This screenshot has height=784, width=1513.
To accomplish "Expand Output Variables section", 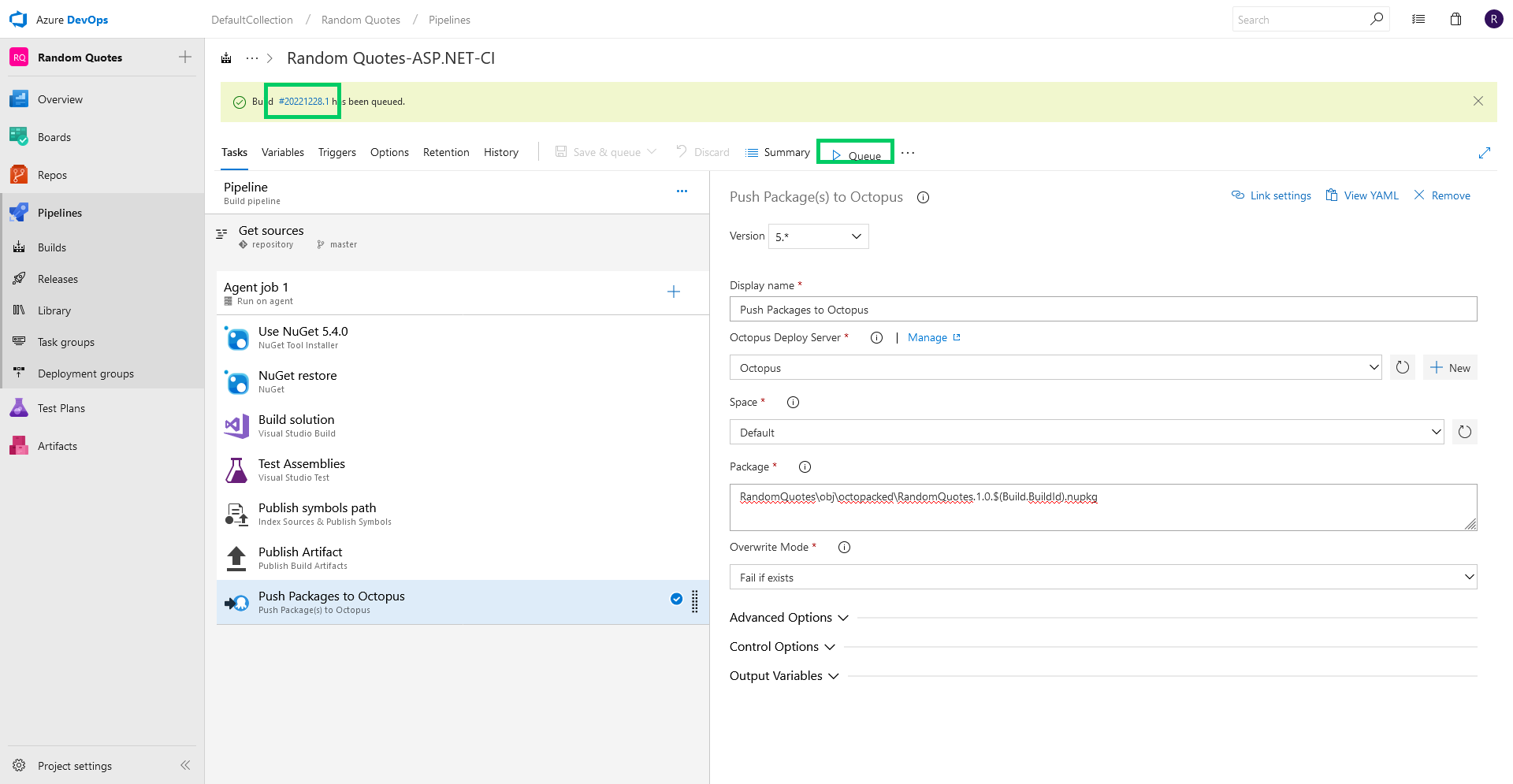I will point(784,676).
